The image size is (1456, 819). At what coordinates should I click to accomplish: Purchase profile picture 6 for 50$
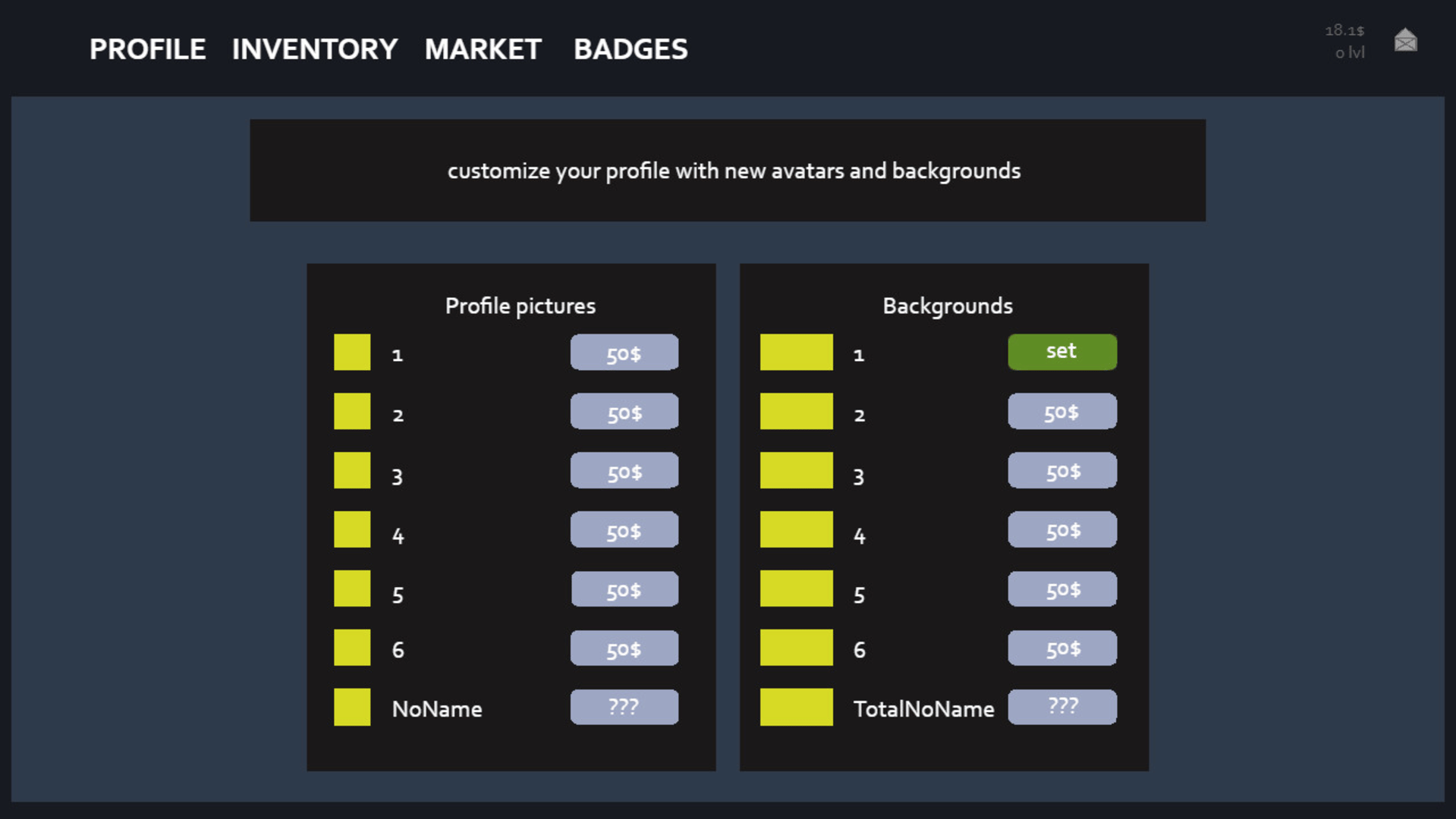624,648
